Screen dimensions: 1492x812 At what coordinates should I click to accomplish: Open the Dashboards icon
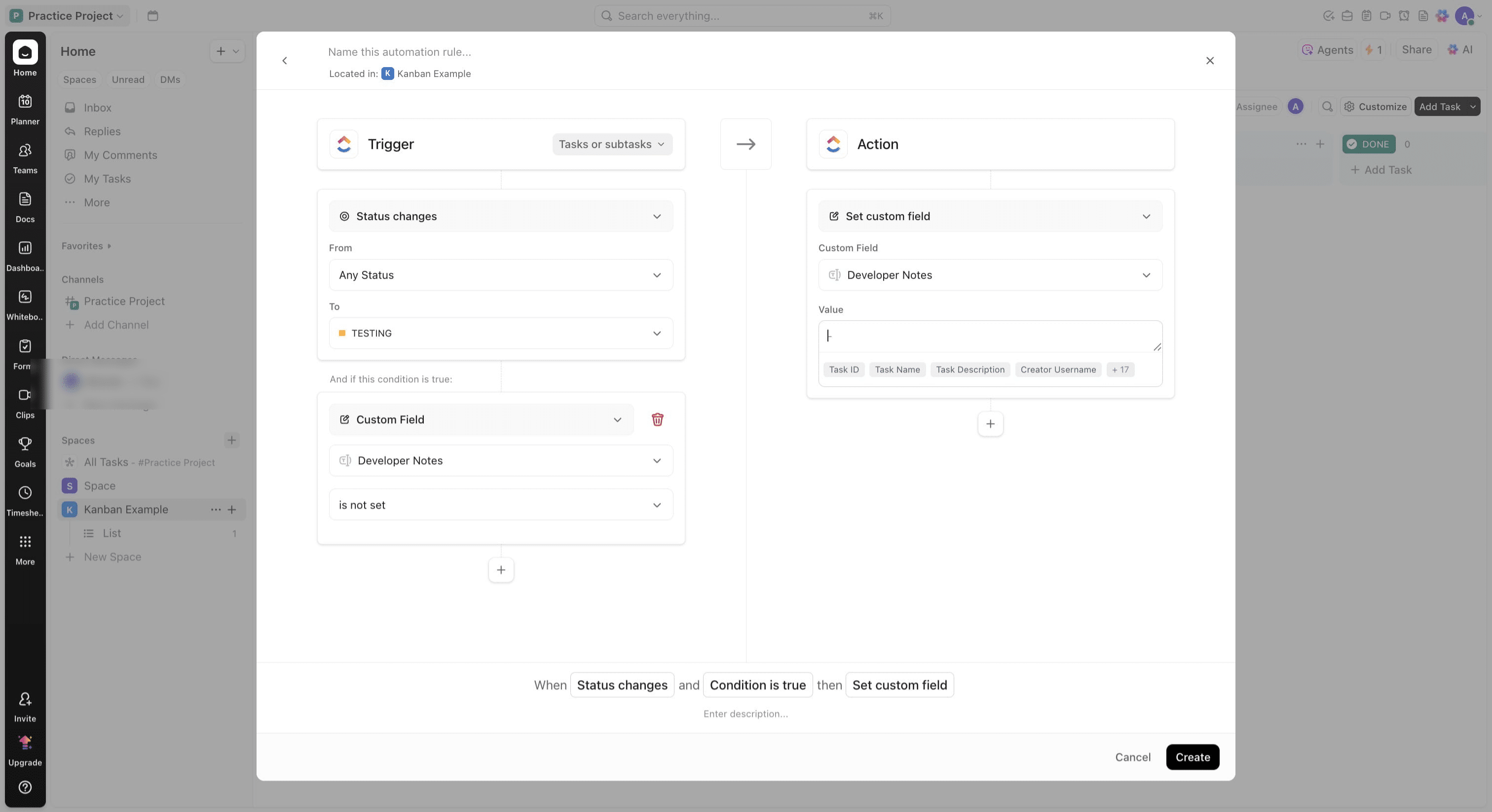[25, 248]
